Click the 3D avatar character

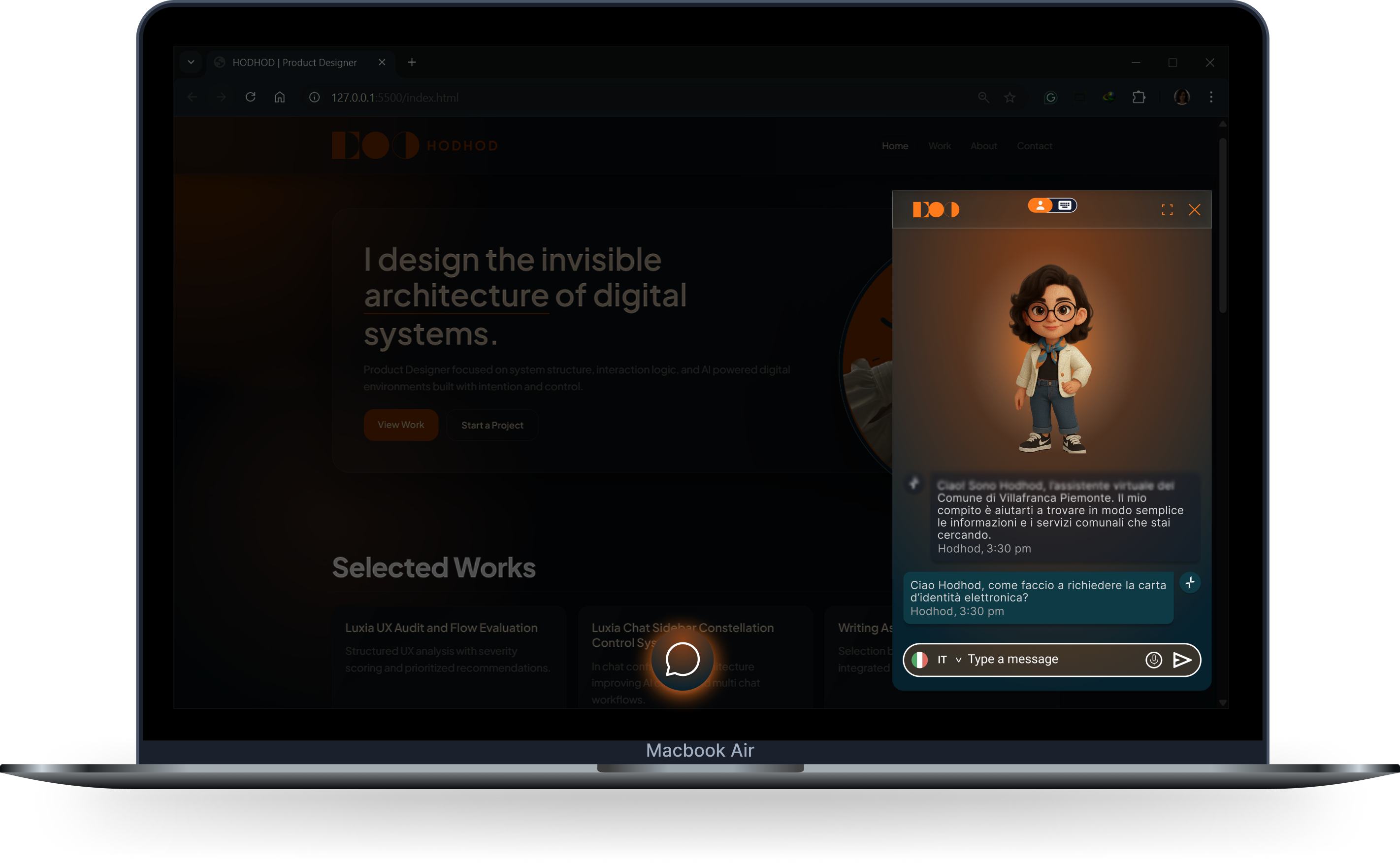coord(1052,359)
